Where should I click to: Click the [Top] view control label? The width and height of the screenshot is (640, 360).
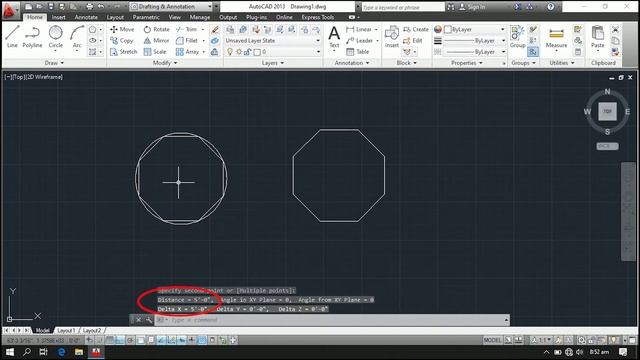(x=18, y=77)
